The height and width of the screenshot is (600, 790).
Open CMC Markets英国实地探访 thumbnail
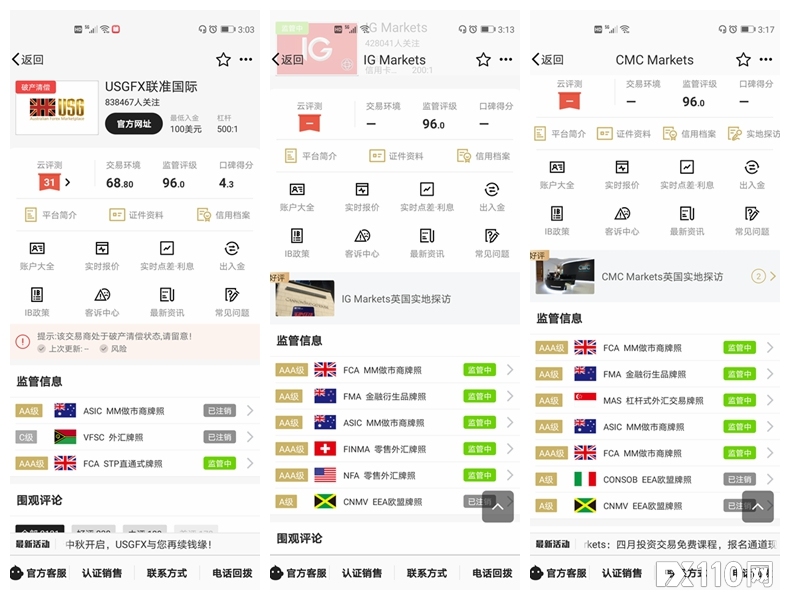click(565, 276)
